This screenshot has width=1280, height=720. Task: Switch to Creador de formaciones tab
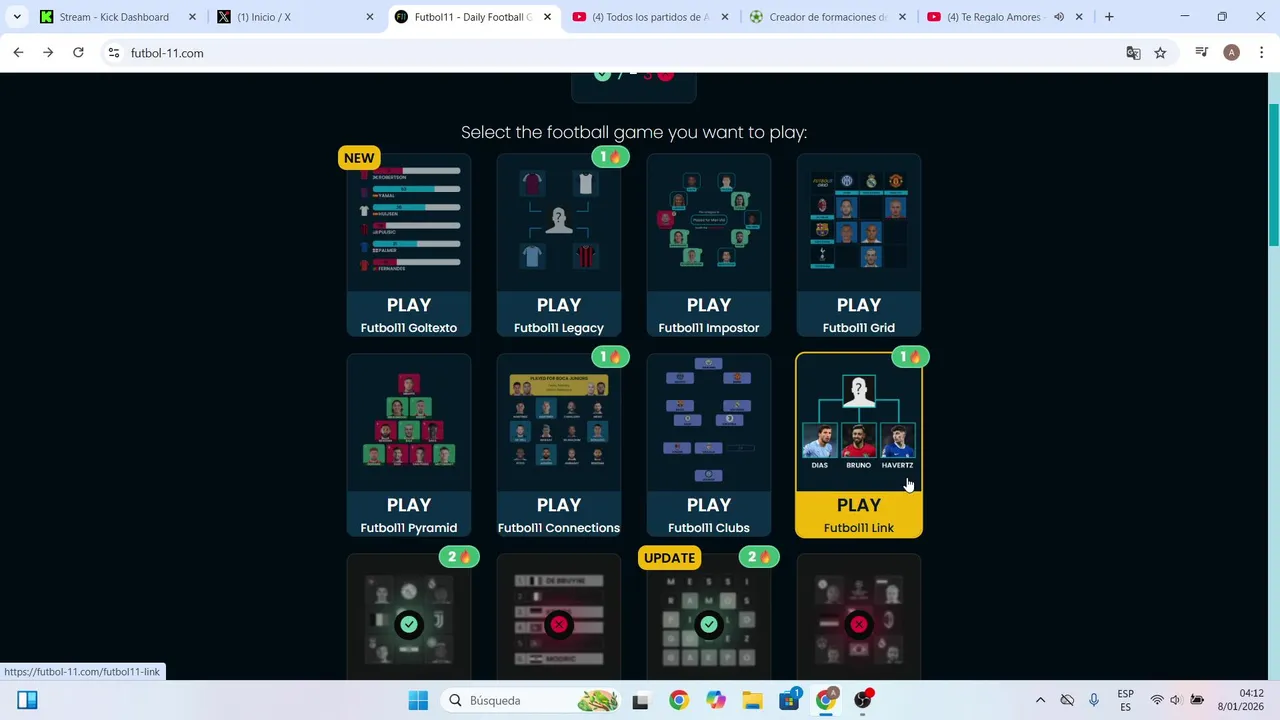click(x=828, y=17)
